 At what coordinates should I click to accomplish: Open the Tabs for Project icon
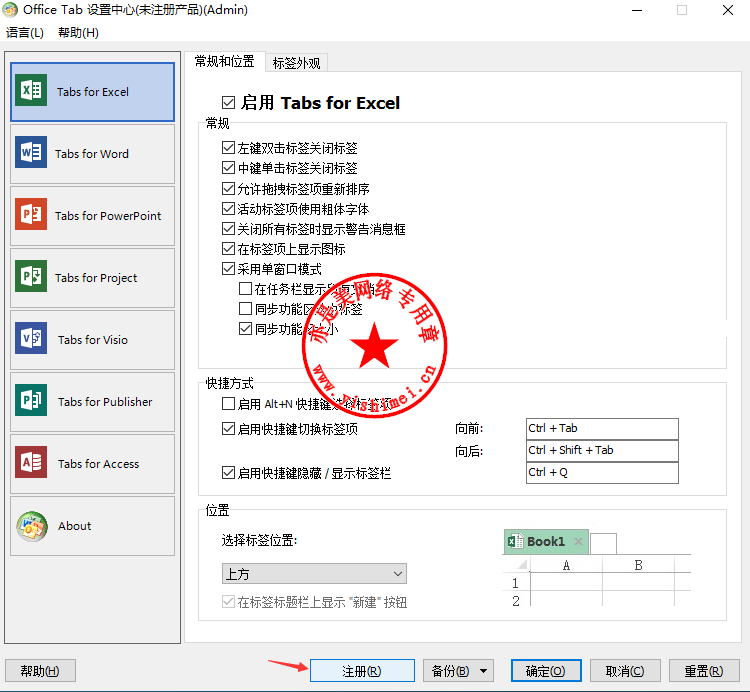pos(31,276)
